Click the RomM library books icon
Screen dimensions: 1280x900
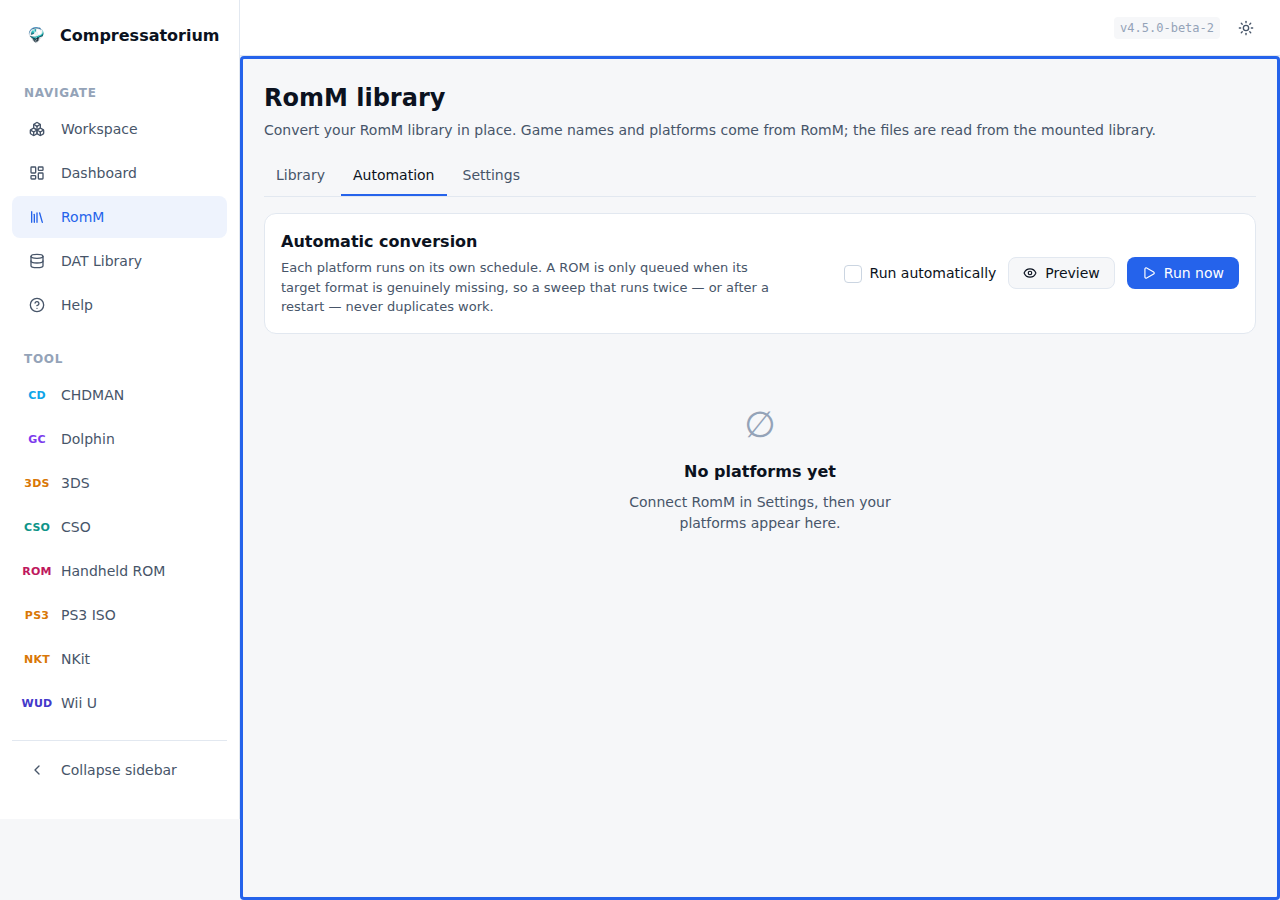pos(37,217)
